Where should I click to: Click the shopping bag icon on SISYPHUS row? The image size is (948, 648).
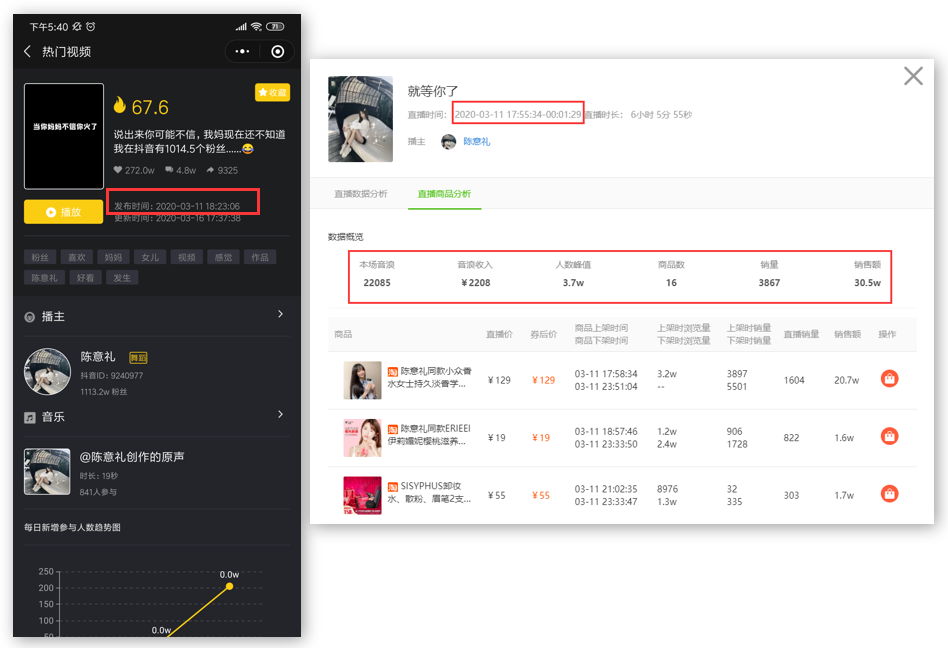[x=889, y=491]
